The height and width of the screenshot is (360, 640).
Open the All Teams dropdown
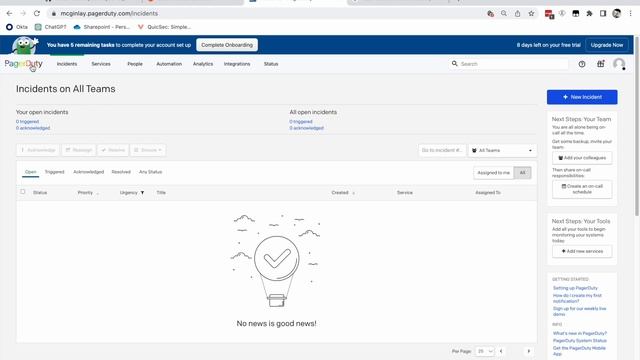(x=502, y=150)
